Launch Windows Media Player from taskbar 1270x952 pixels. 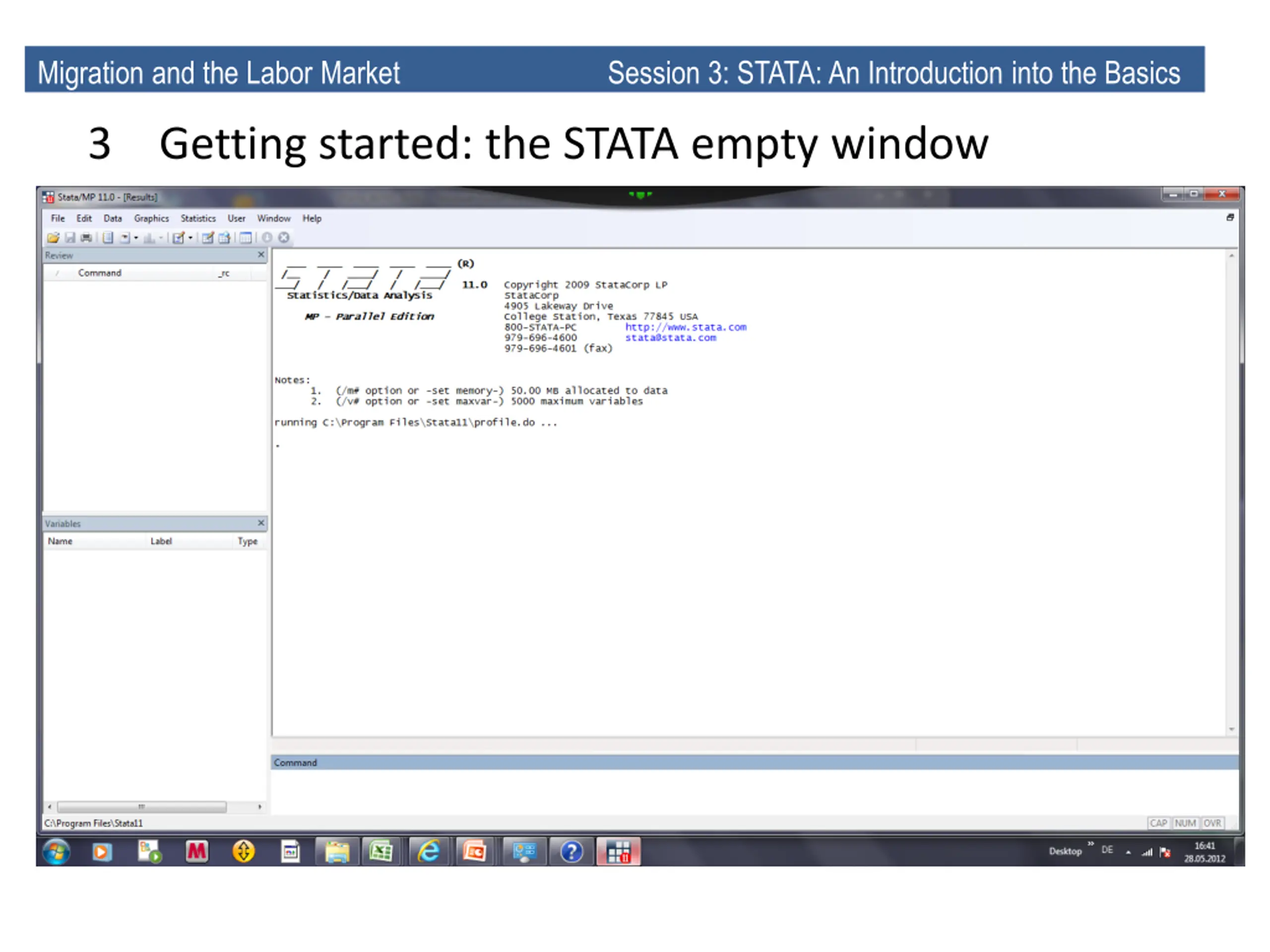[x=102, y=851]
